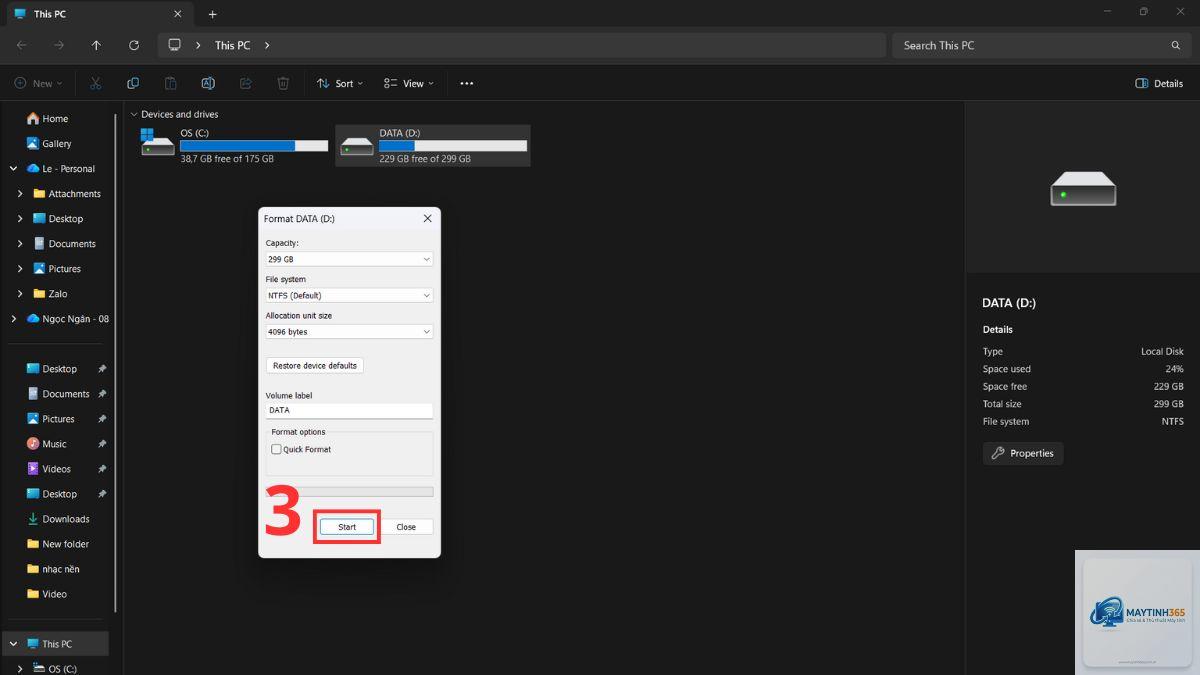1200x675 pixels.
Task: Open Pictures under Le - Personal
Action: 57,269
